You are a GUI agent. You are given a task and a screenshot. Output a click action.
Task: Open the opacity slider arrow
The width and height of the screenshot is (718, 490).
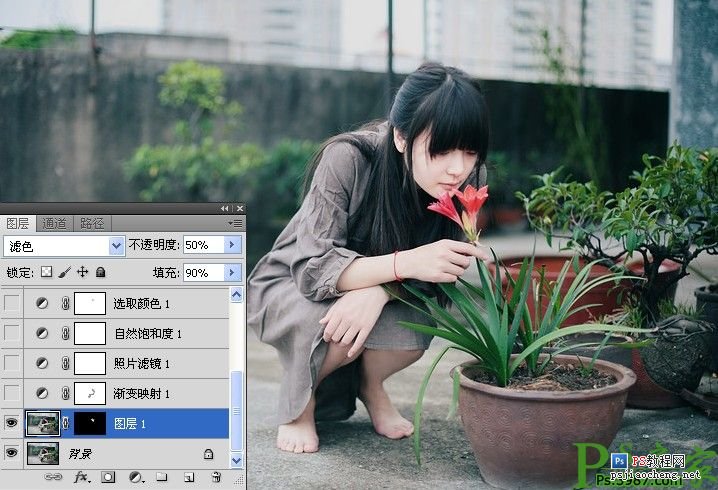pos(232,245)
